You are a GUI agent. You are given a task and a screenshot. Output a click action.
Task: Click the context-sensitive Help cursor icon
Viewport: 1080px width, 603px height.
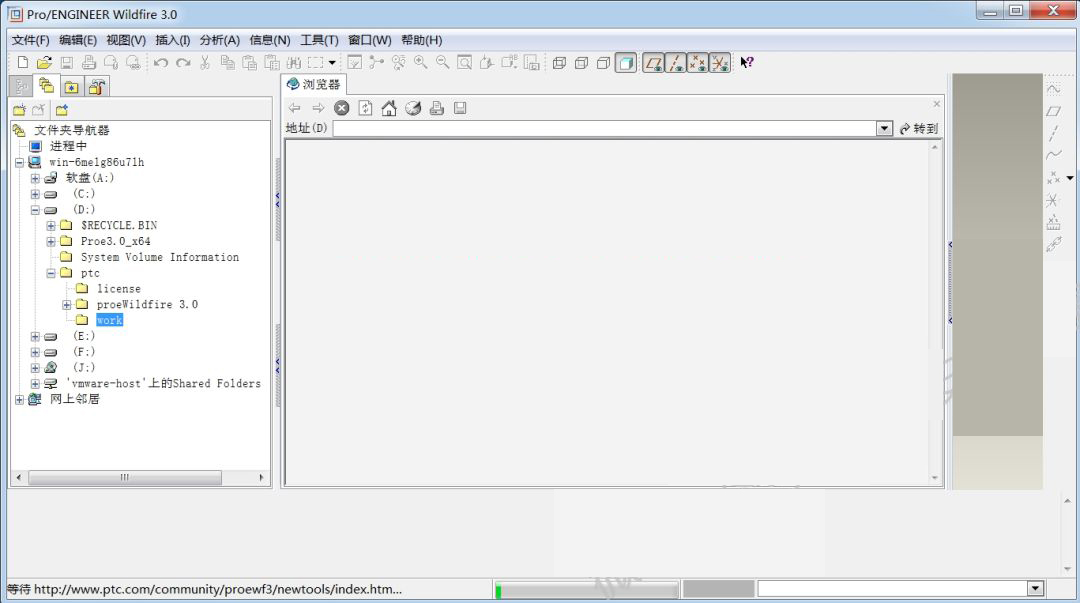click(747, 63)
